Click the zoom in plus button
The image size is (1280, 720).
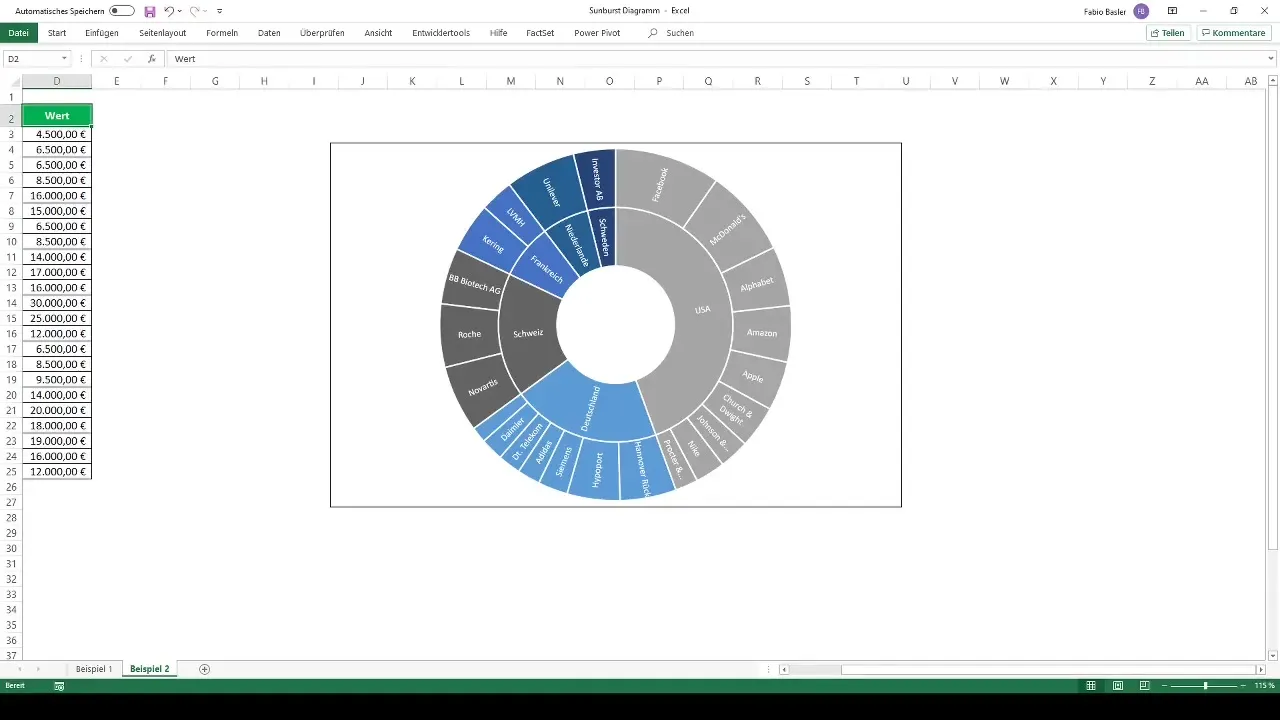pos(1243,686)
